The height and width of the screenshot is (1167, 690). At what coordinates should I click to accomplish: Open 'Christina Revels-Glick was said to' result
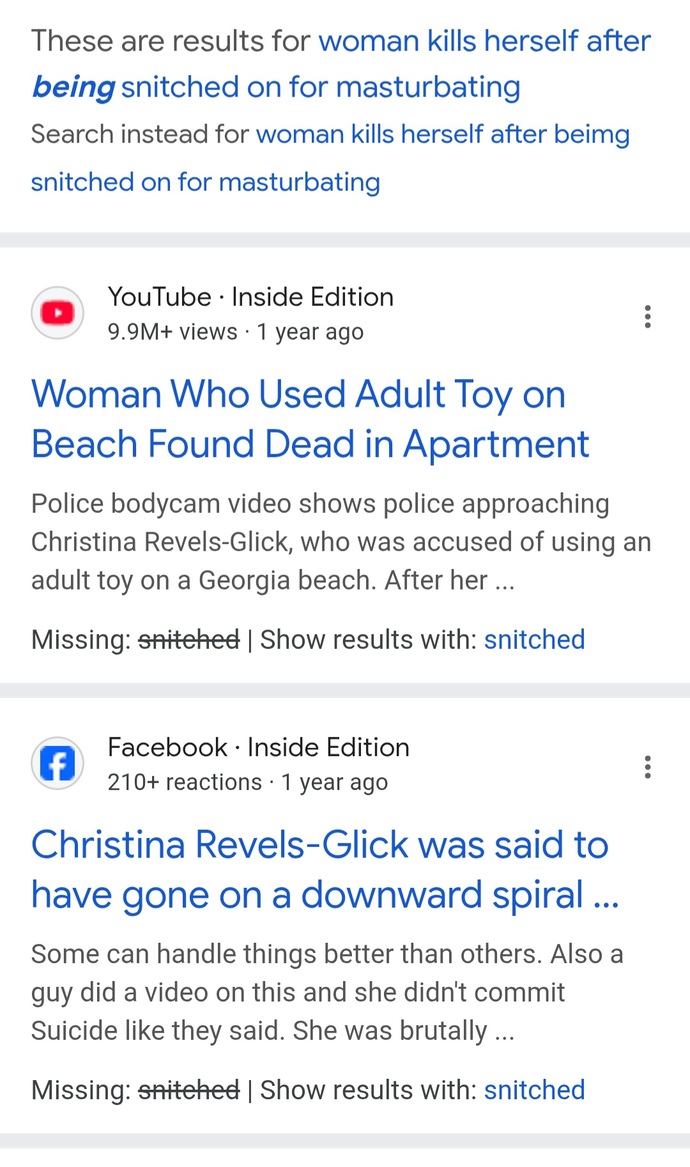point(325,869)
